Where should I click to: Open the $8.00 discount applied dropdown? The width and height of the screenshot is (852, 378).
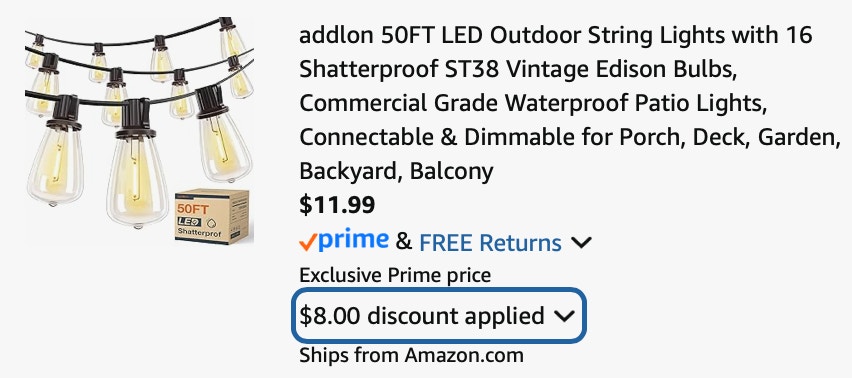click(438, 316)
